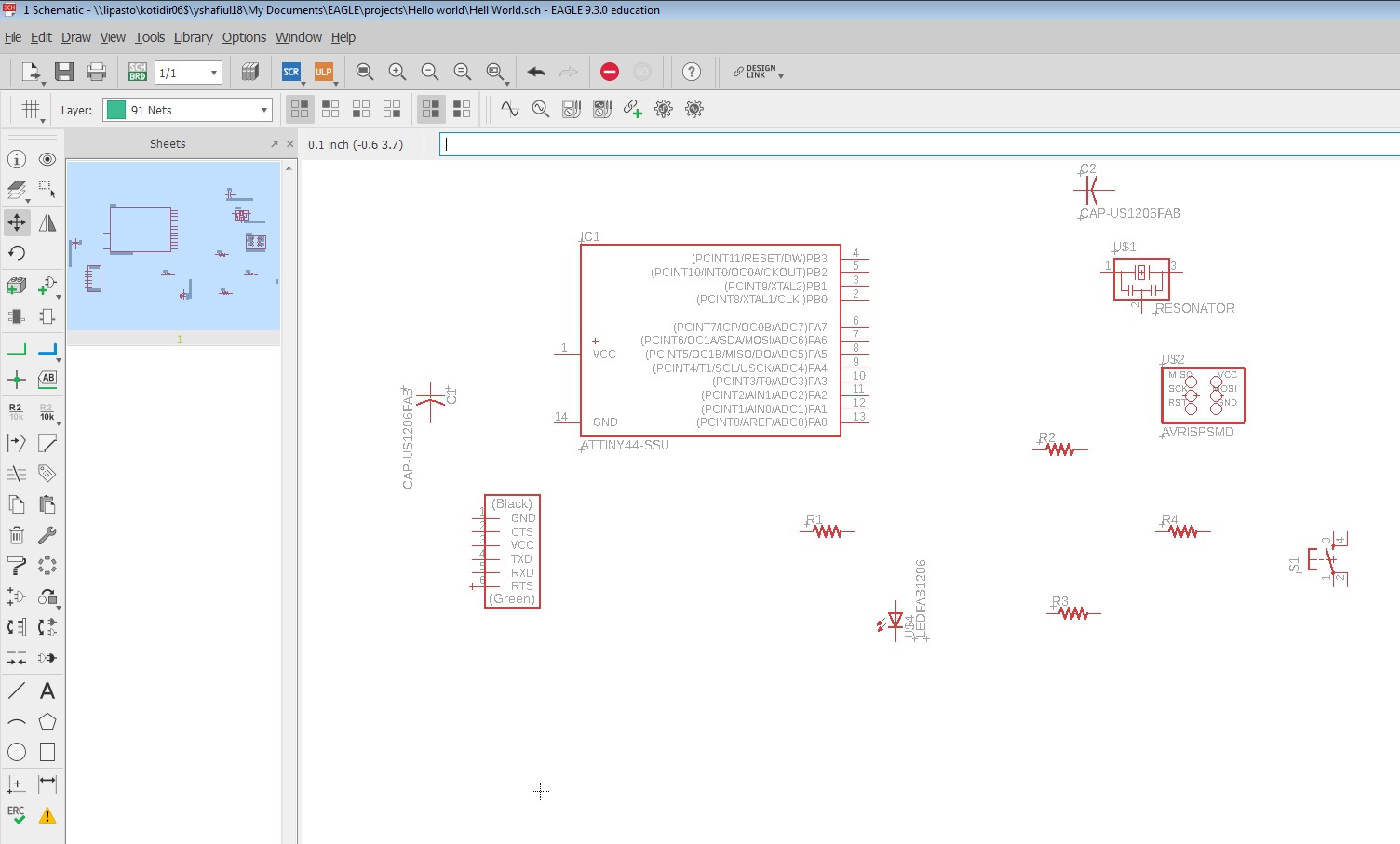The image size is (1400, 844).
Task: Stop the current command
Action: click(x=610, y=72)
